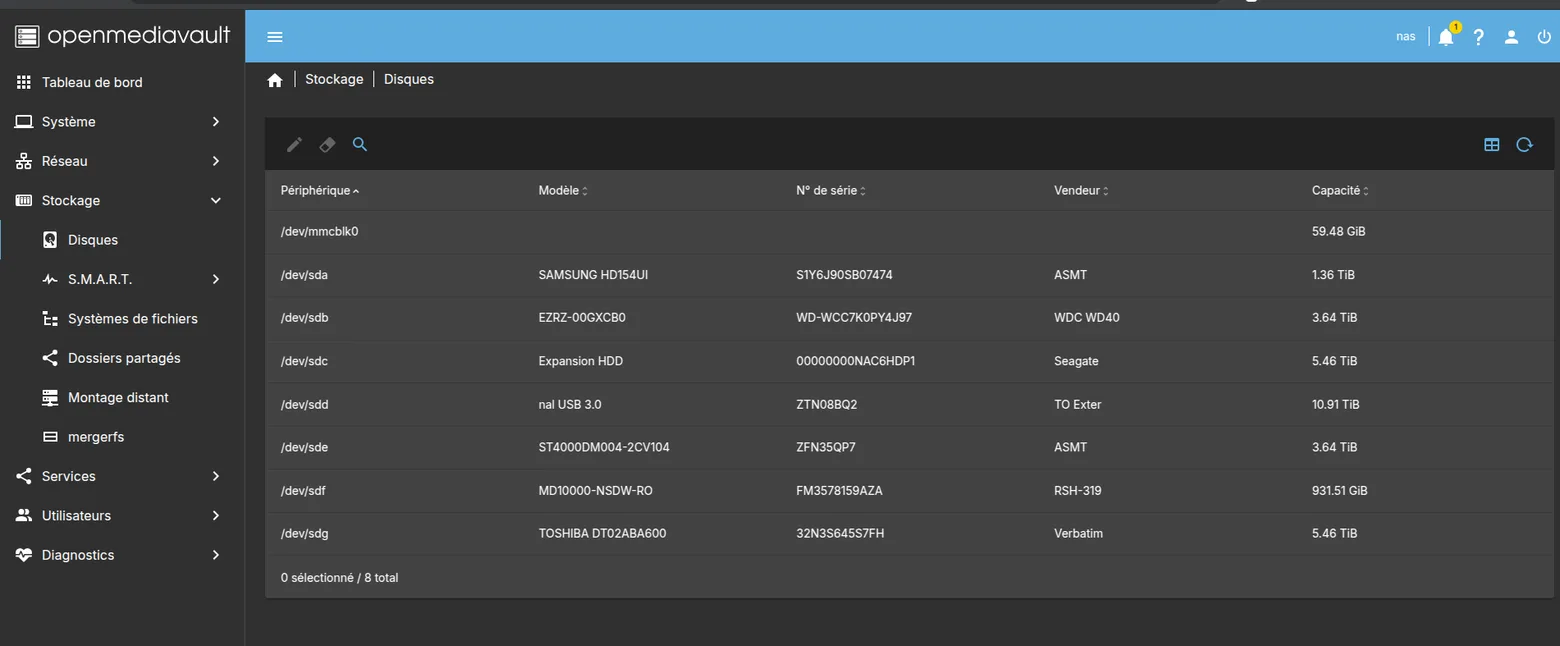Image resolution: width=1560 pixels, height=646 pixels.
Task: Click the openmediavault logo
Action: tap(123, 36)
